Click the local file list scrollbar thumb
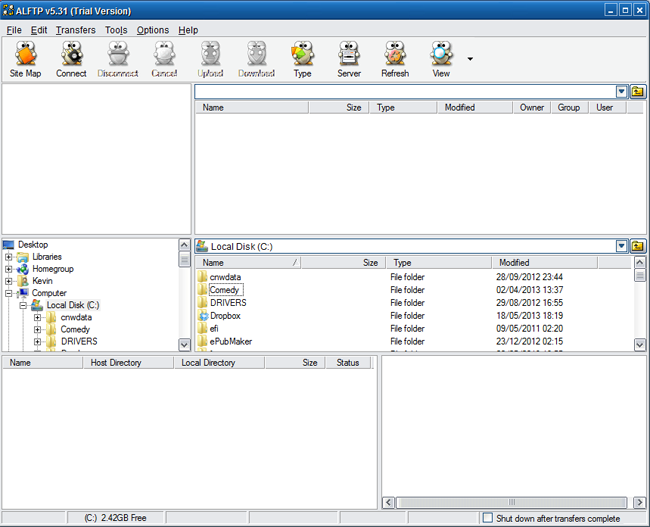 click(x=640, y=275)
